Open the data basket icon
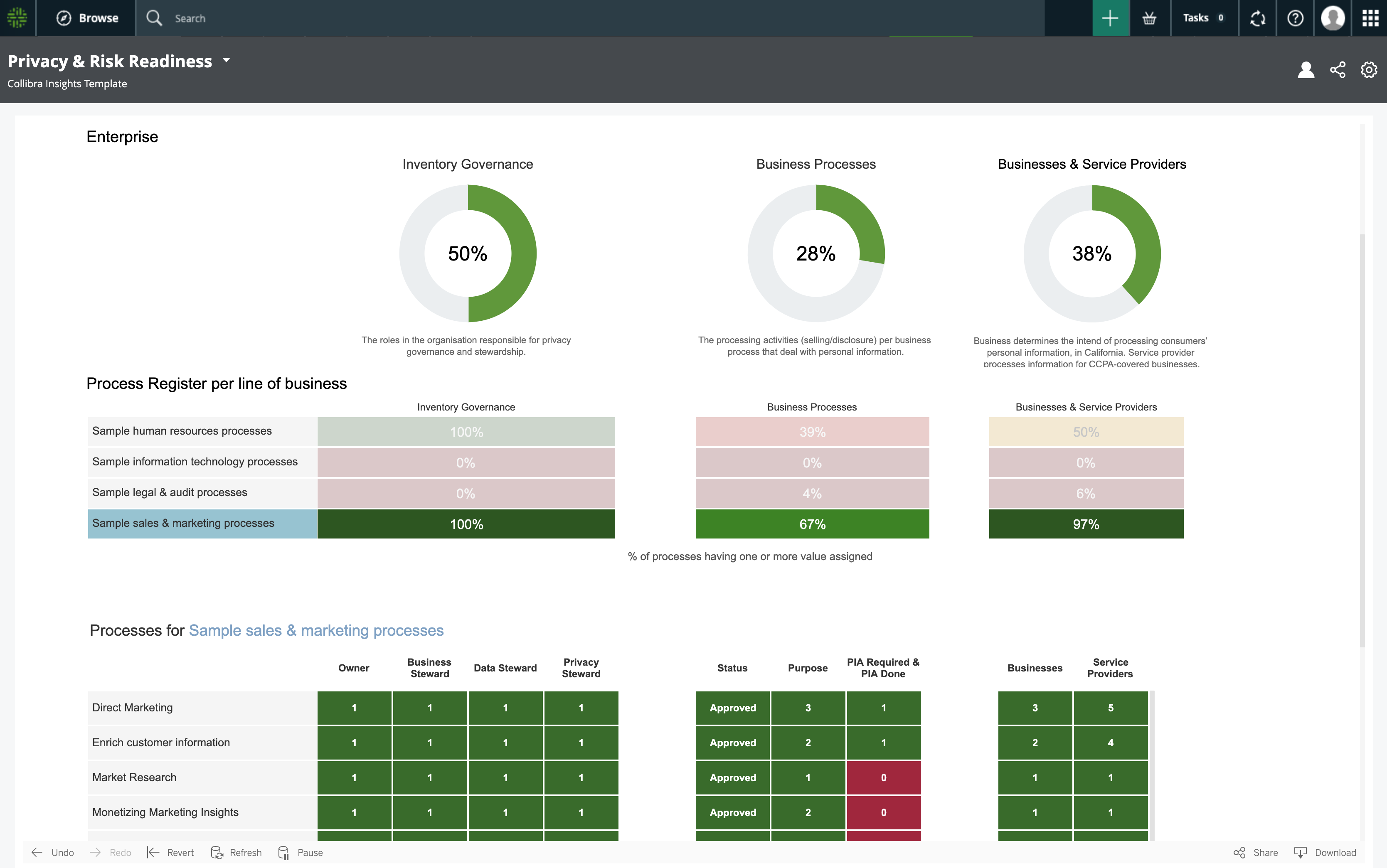This screenshot has width=1387, height=868. pyautogui.click(x=1149, y=18)
